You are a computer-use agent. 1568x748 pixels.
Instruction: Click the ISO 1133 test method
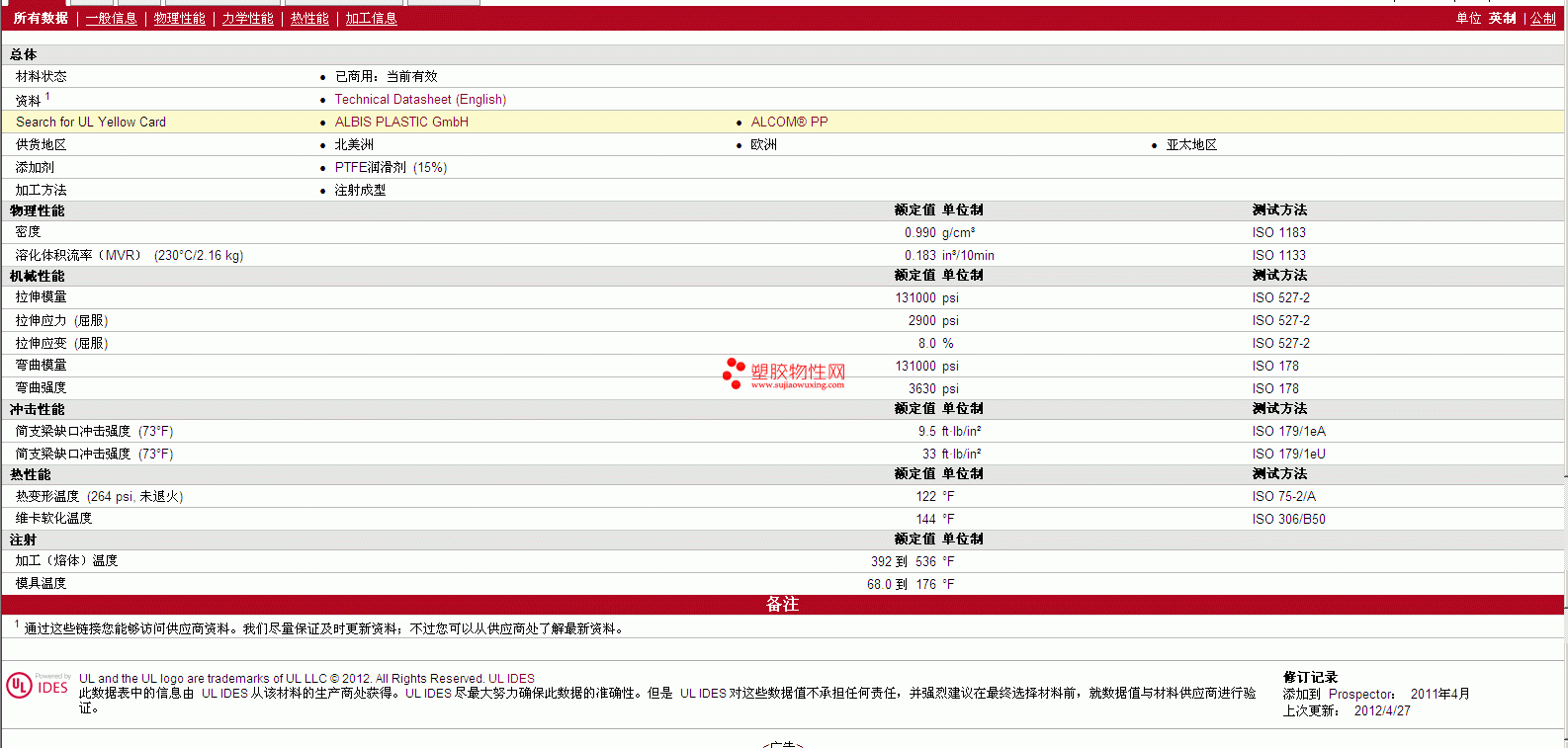(x=1278, y=256)
